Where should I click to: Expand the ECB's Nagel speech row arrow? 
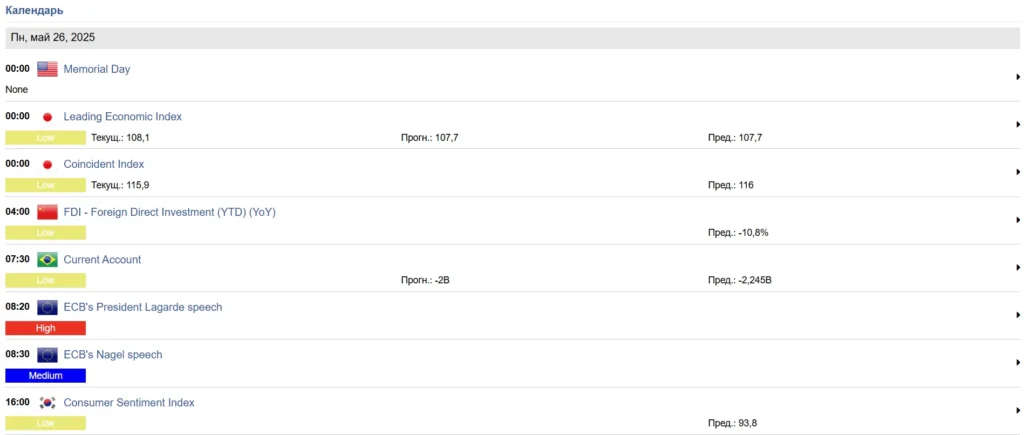click(1017, 362)
